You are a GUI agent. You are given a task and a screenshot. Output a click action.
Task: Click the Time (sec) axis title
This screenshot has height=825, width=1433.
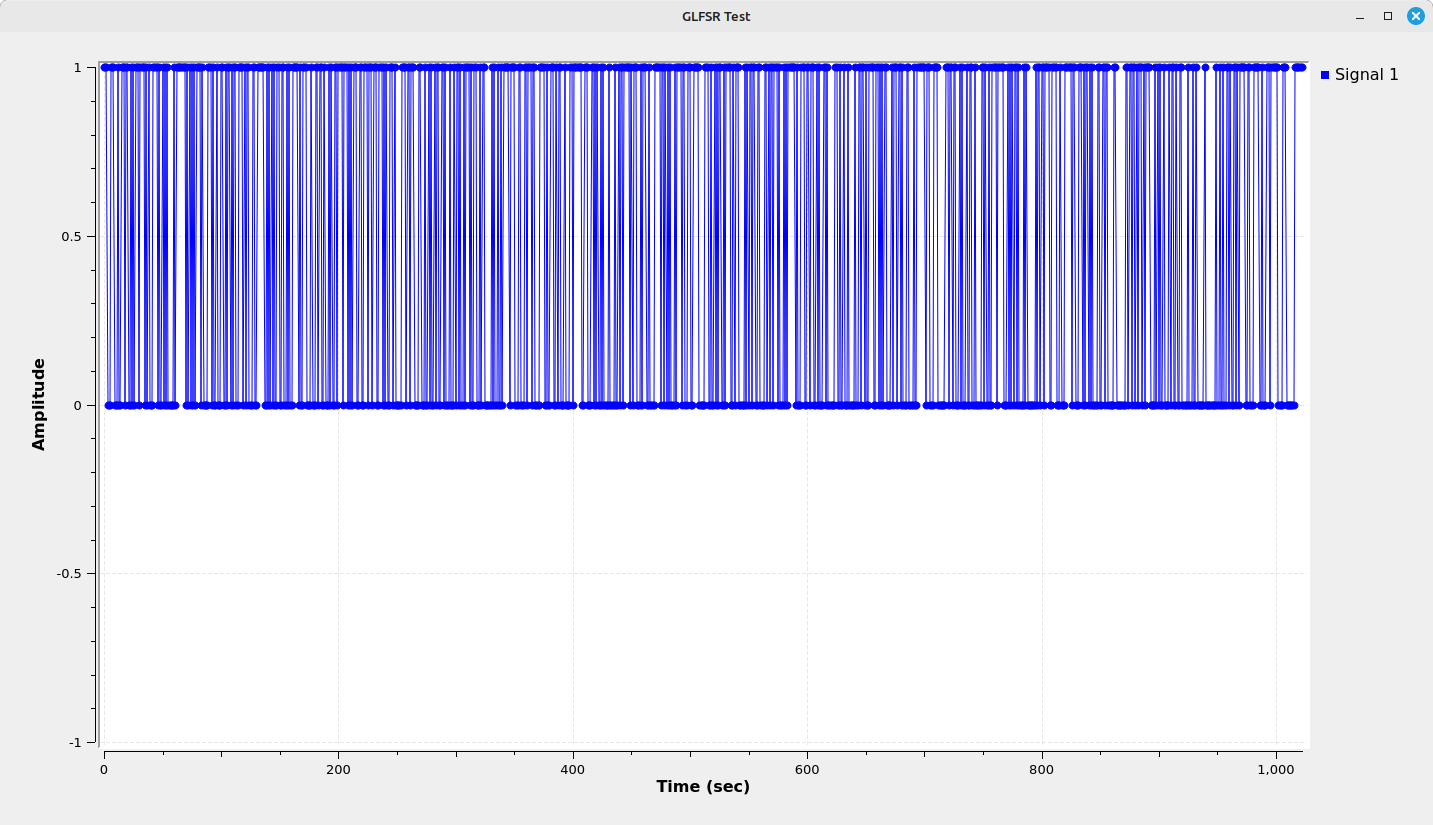tap(703, 787)
